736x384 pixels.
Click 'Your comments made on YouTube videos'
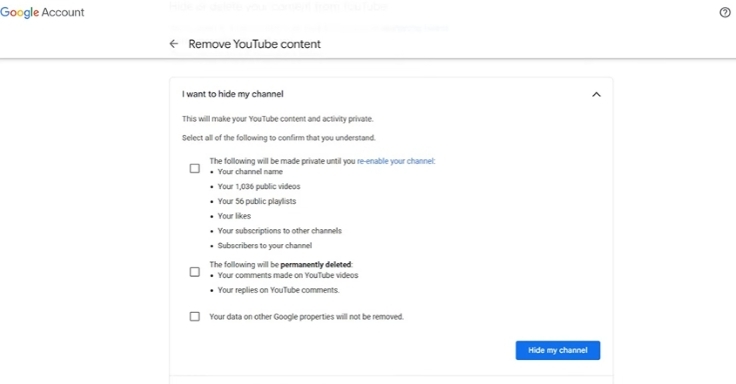coord(288,276)
